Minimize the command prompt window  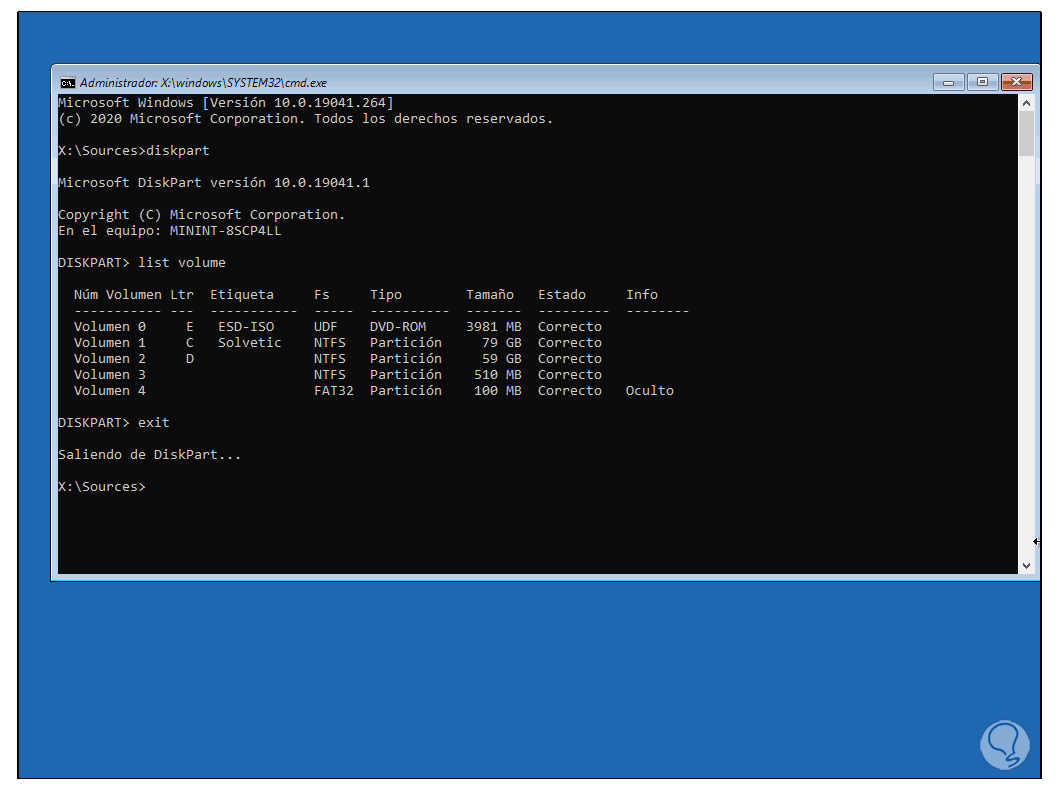[948, 82]
